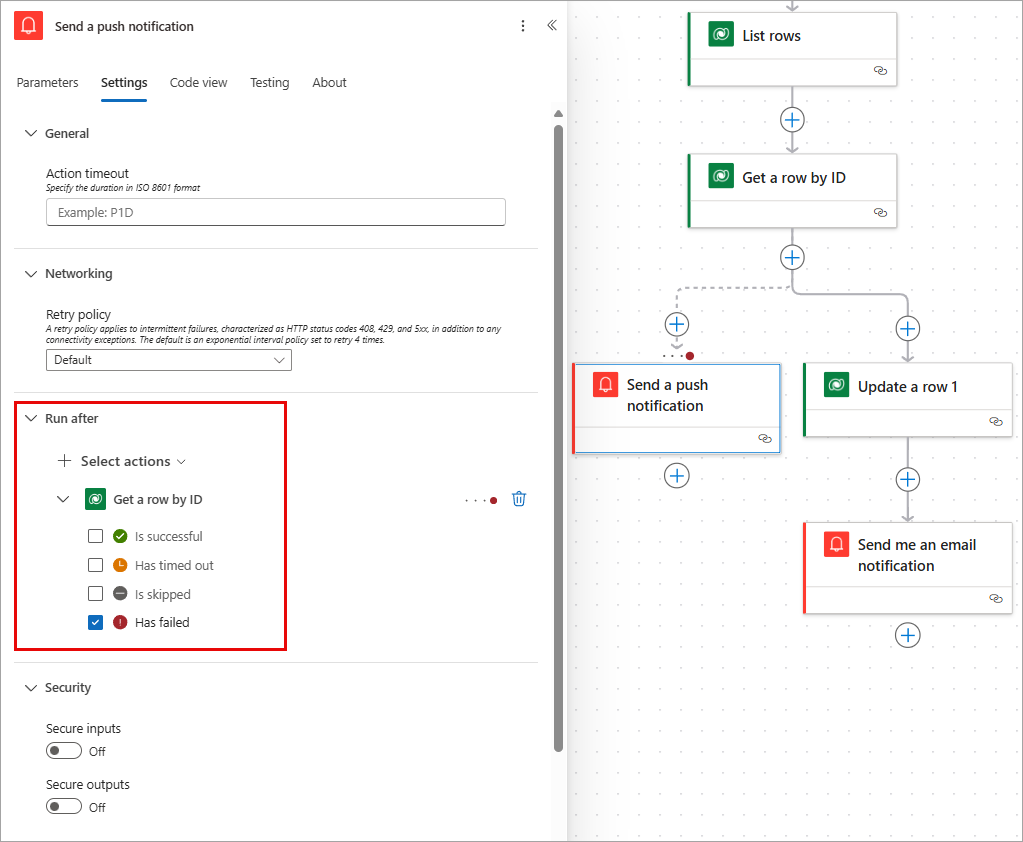The width and height of the screenshot is (1023, 842).
Task: Select the Settings tab
Action: click(124, 83)
